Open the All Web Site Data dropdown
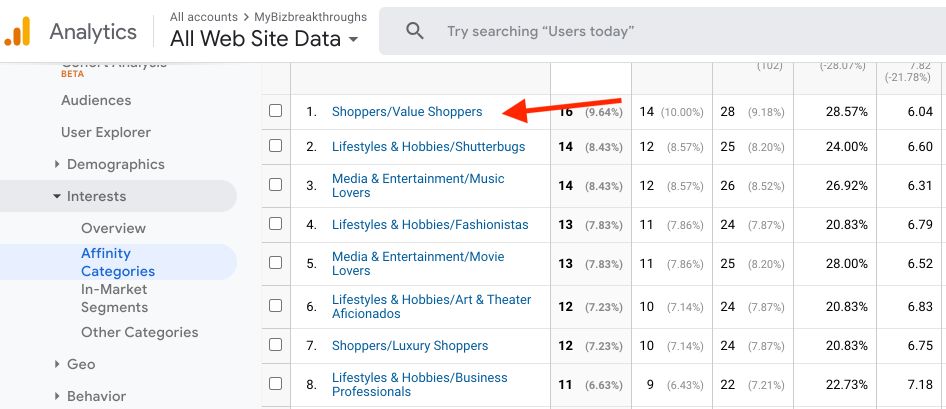Image resolution: width=946 pixels, height=409 pixels. [x=264, y=39]
